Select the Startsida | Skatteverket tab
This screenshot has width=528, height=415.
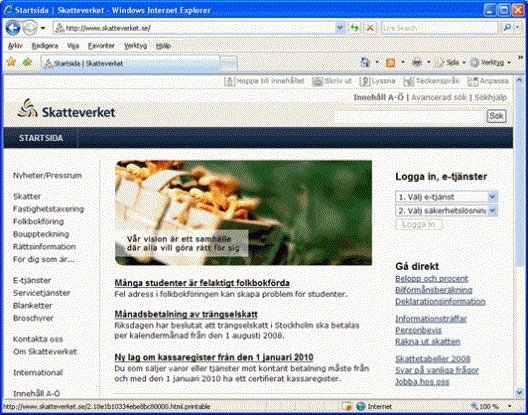coord(130,63)
